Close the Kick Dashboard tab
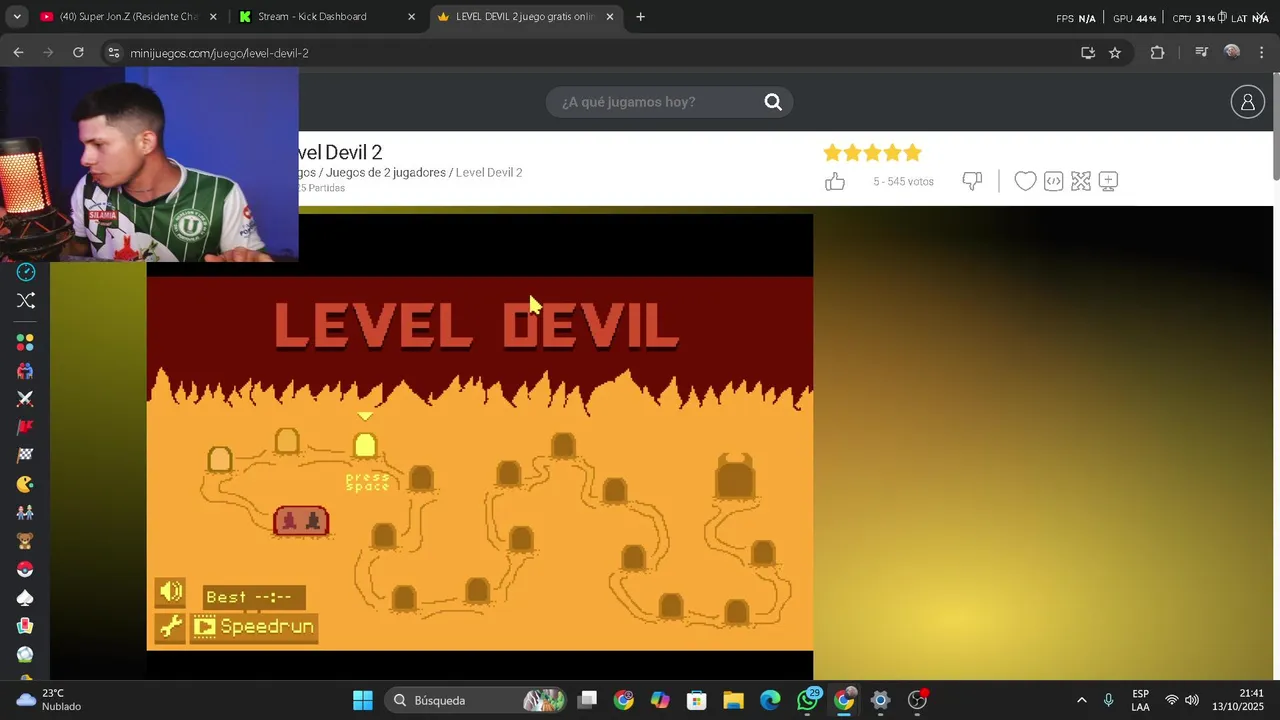 (412, 17)
